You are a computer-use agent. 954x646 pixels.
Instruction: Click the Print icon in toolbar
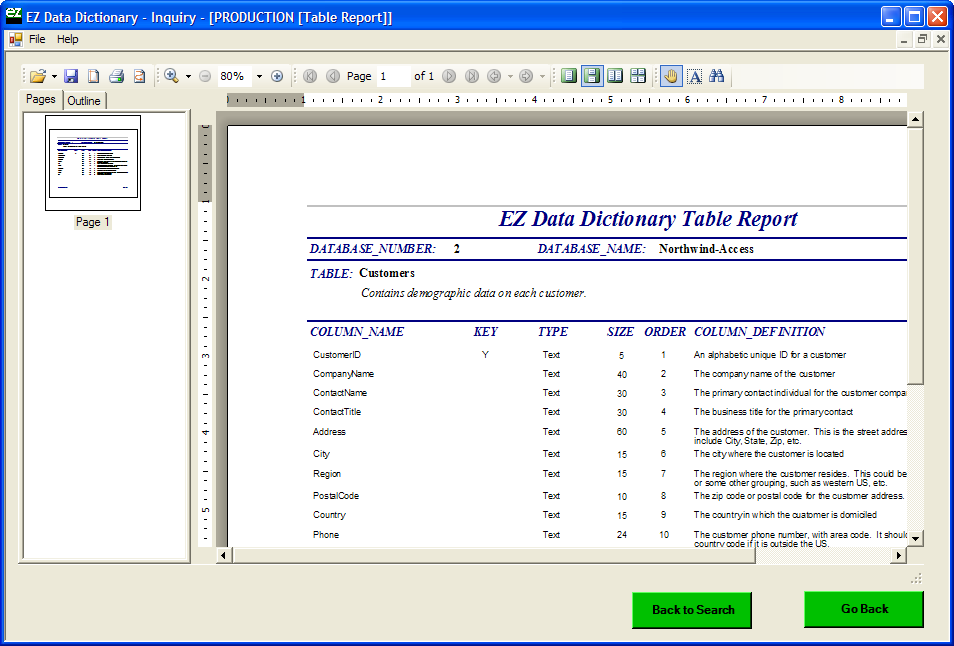click(x=116, y=76)
